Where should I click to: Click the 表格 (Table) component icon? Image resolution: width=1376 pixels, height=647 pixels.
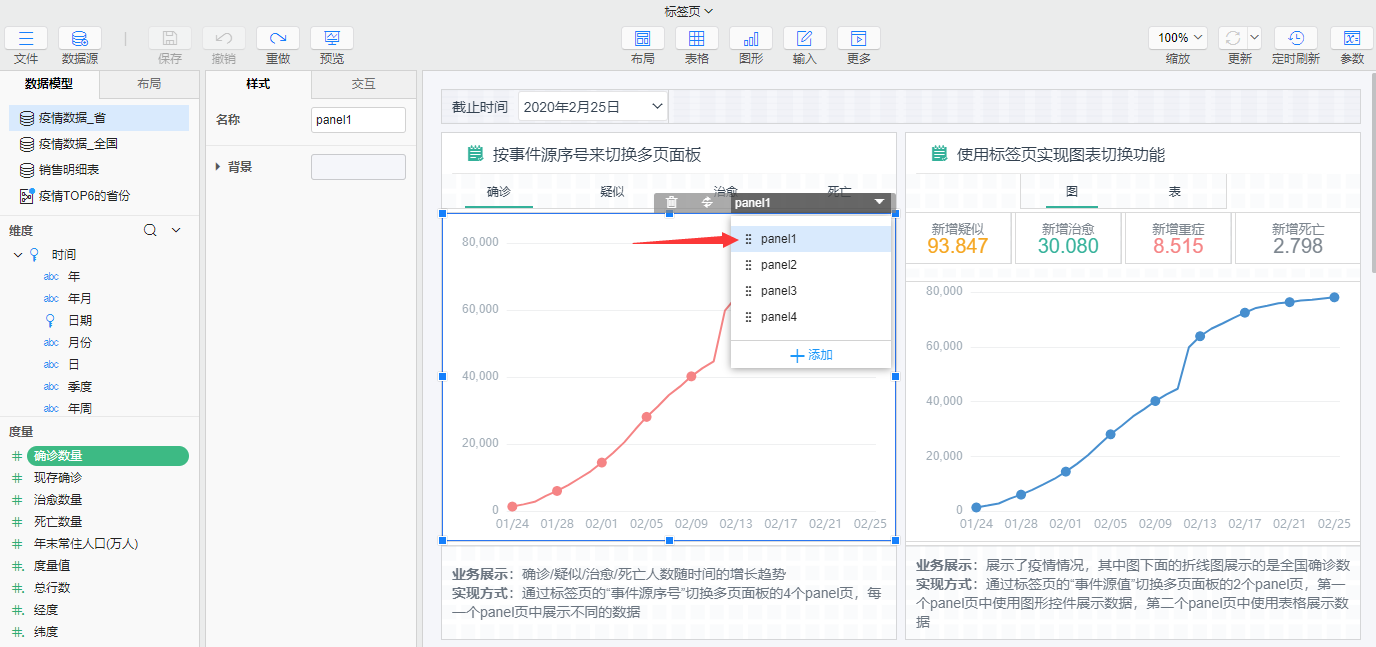pyautogui.click(x=697, y=39)
